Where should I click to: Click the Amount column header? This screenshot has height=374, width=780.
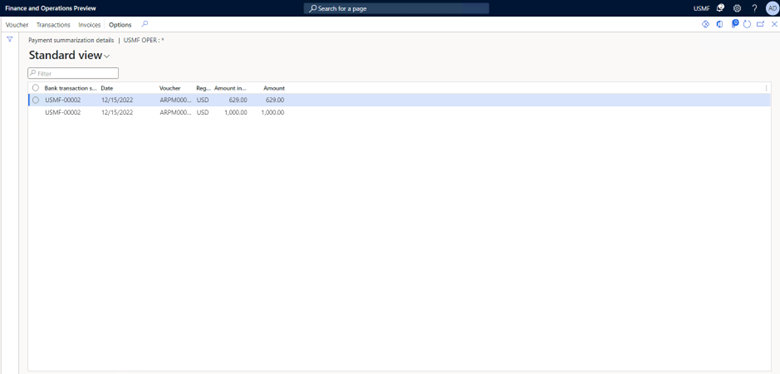point(274,88)
